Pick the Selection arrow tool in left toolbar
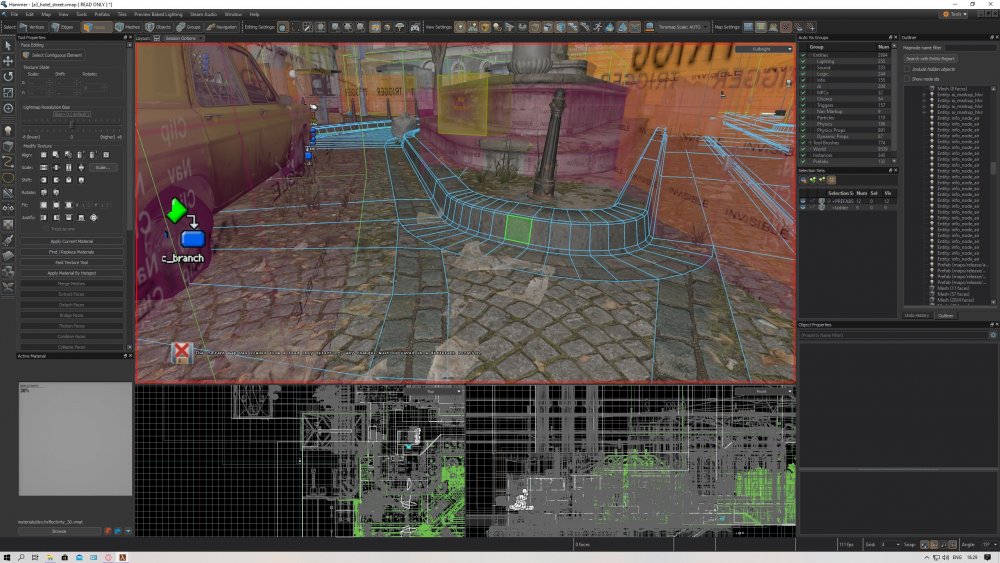 [8, 45]
